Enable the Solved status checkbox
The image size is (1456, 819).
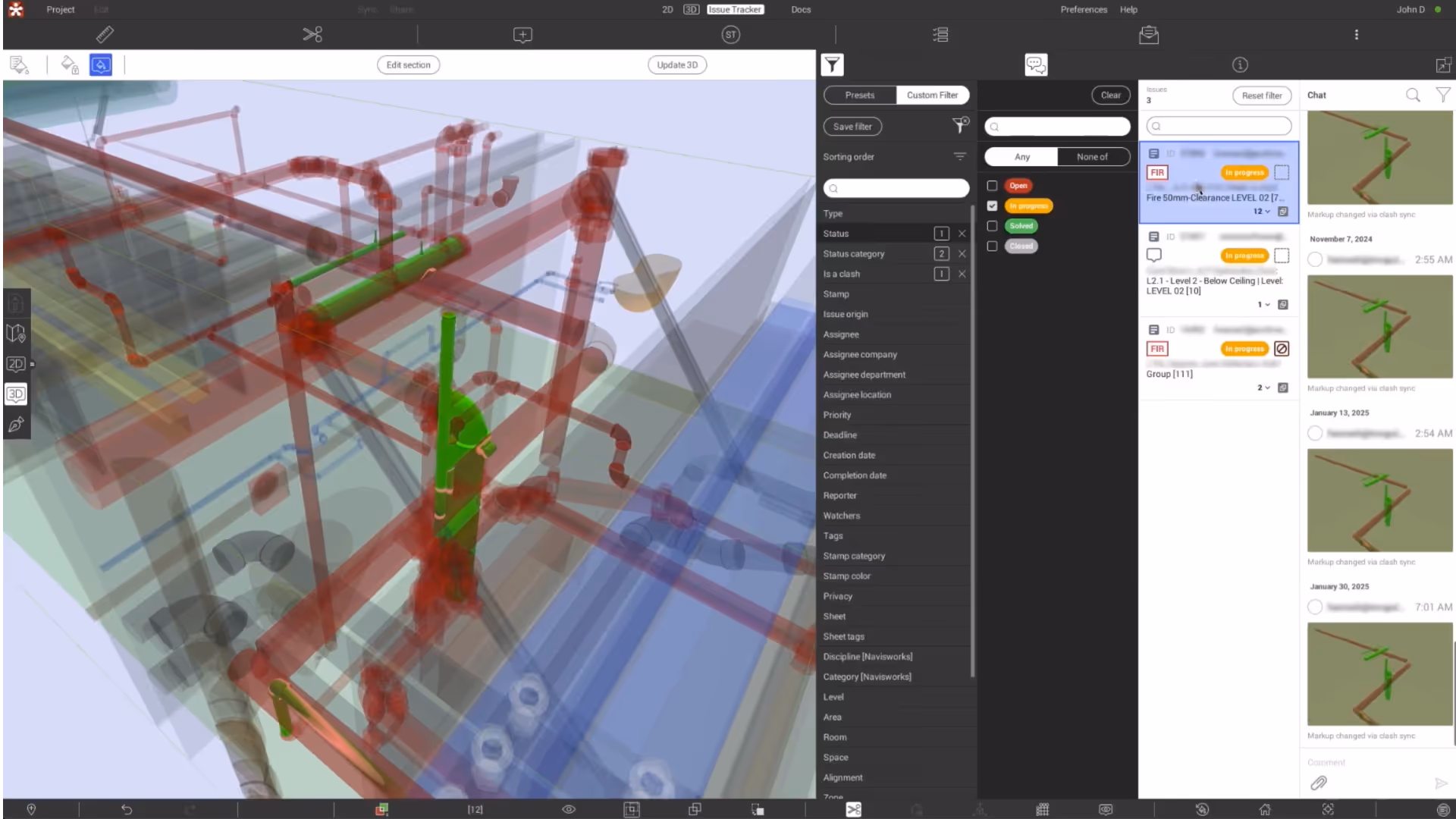992,226
